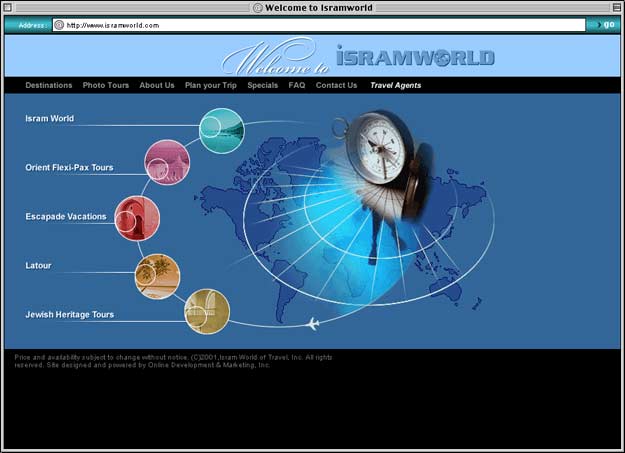Open Plan your Trip in the navigation bar
The height and width of the screenshot is (453, 625).
(211, 86)
